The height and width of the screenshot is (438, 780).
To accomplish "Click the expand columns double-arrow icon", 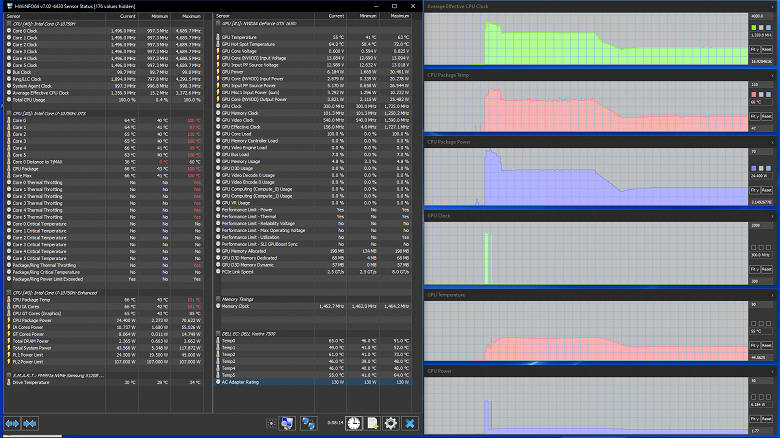I will [x=12, y=424].
